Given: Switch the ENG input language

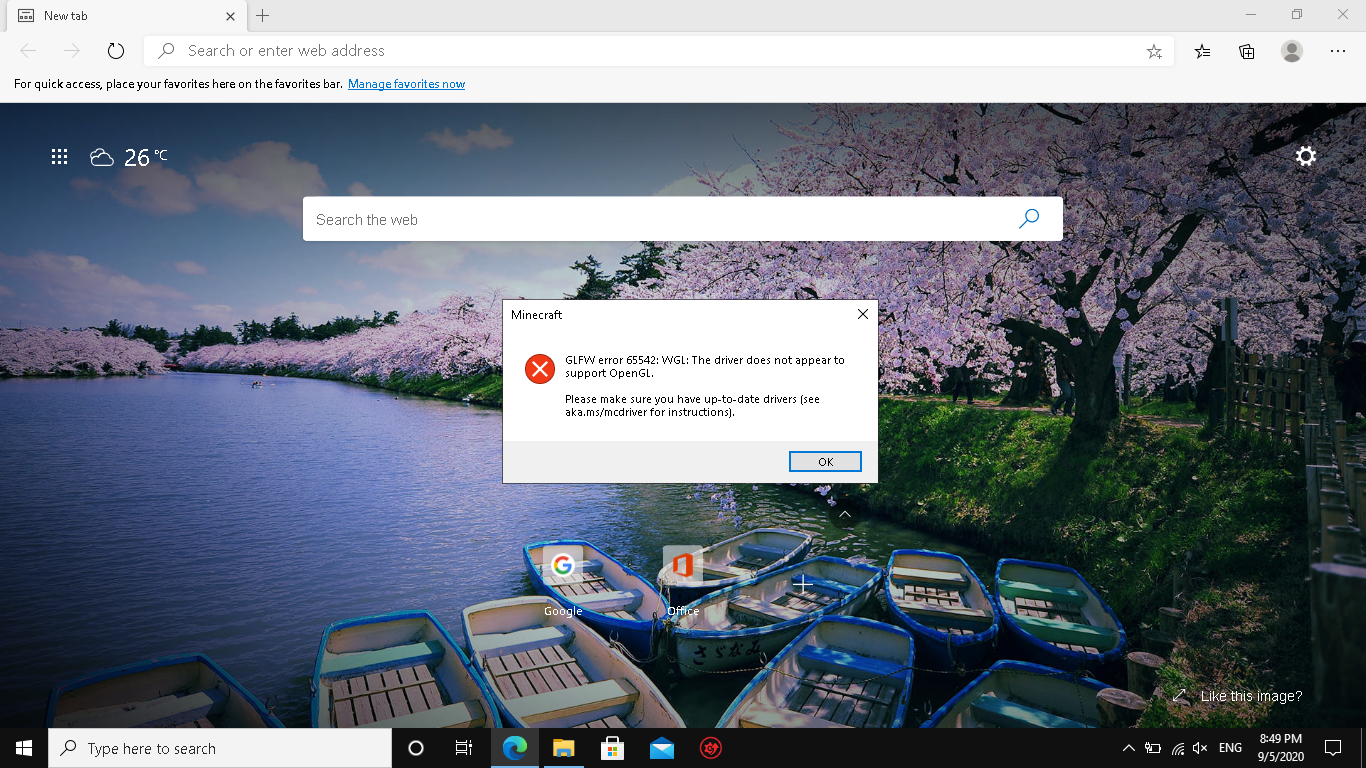Looking at the screenshot, I should tap(1230, 748).
